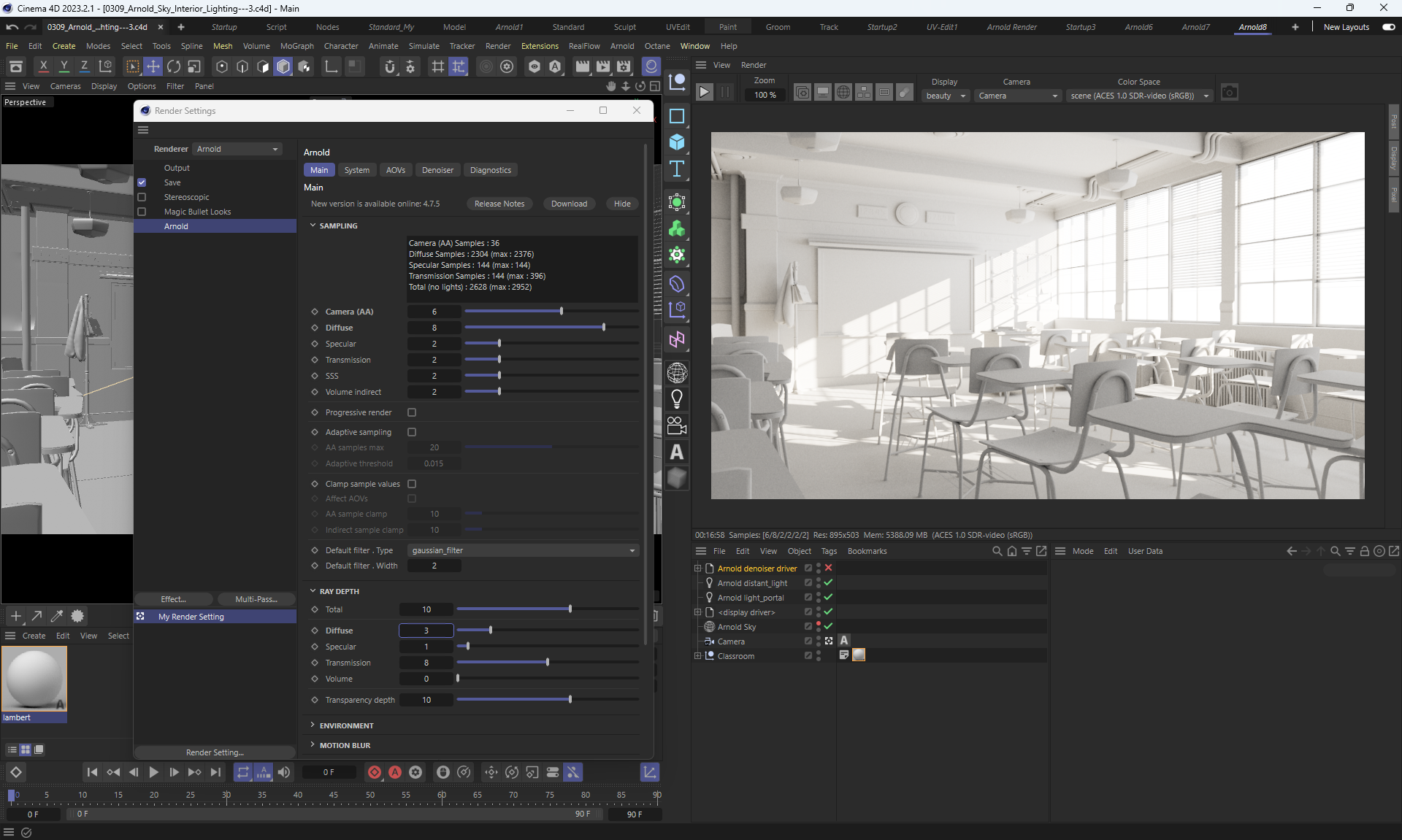The height and width of the screenshot is (840, 1402).
Task: Switch to the Denoiser tab
Action: [x=437, y=170]
